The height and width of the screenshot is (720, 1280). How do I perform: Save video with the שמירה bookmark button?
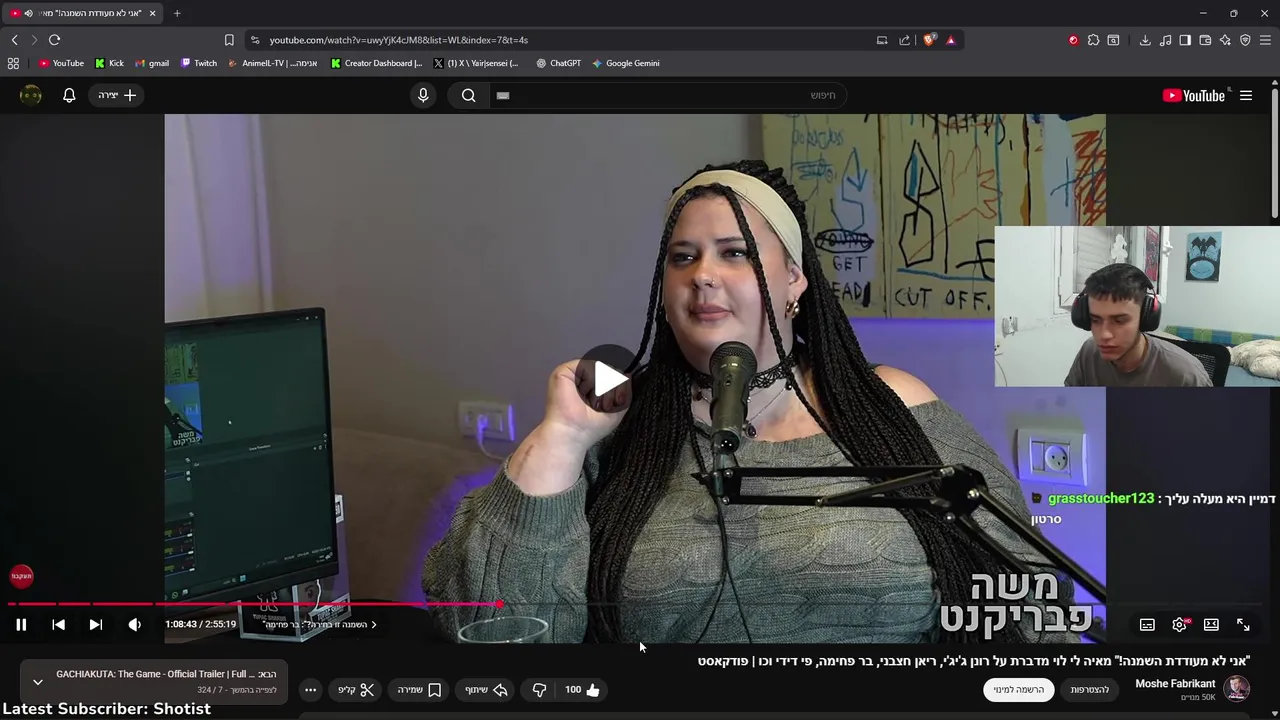(419, 690)
